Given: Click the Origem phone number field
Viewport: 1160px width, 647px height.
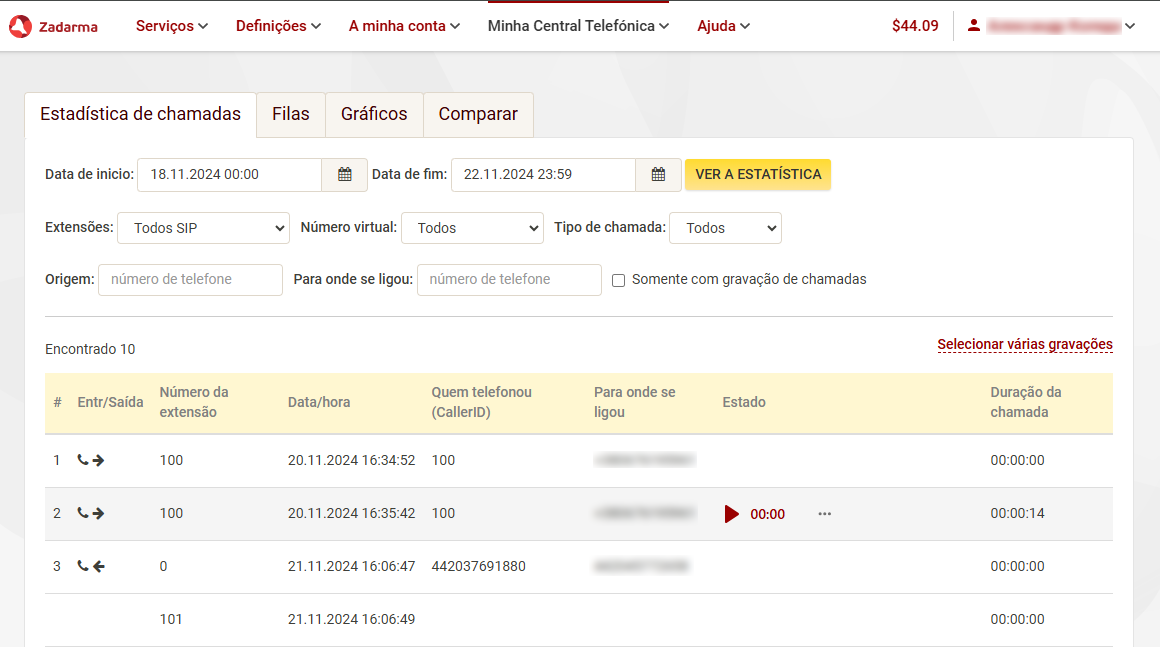Looking at the screenshot, I should click(190, 280).
